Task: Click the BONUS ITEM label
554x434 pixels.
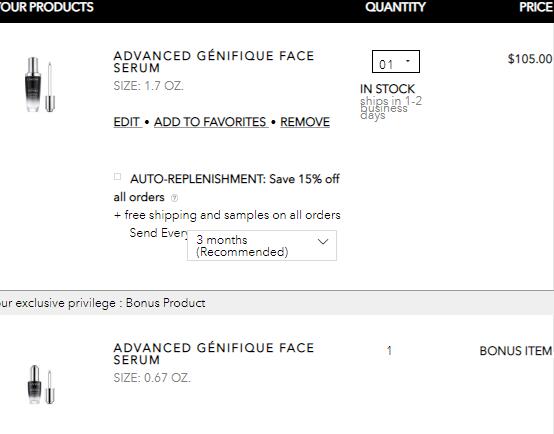Action: pyautogui.click(x=516, y=351)
